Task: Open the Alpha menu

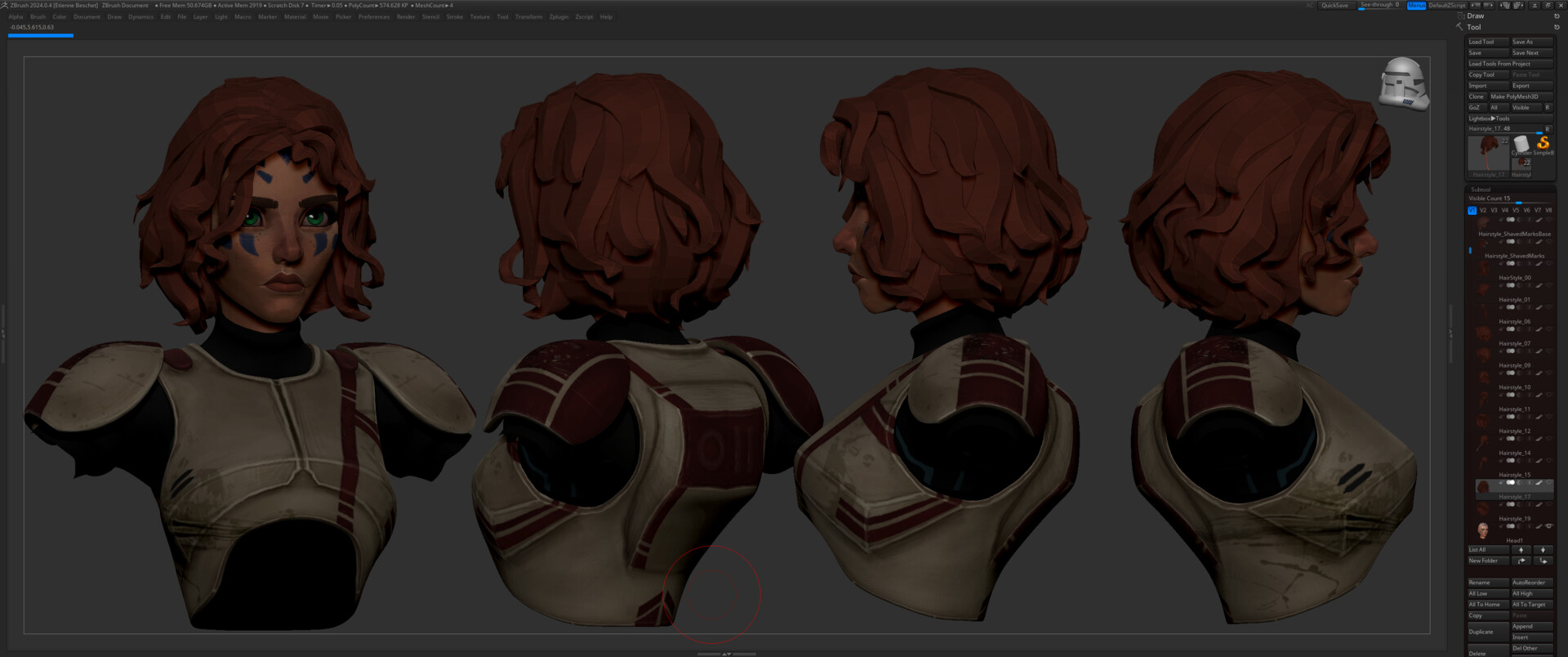Action: [x=16, y=16]
